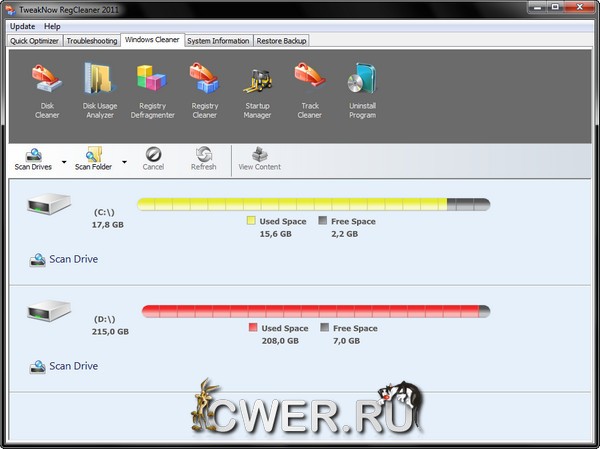This screenshot has width=600, height=449.
Task: Open Registry Defragmenter
Action: [x=152, y=88]
